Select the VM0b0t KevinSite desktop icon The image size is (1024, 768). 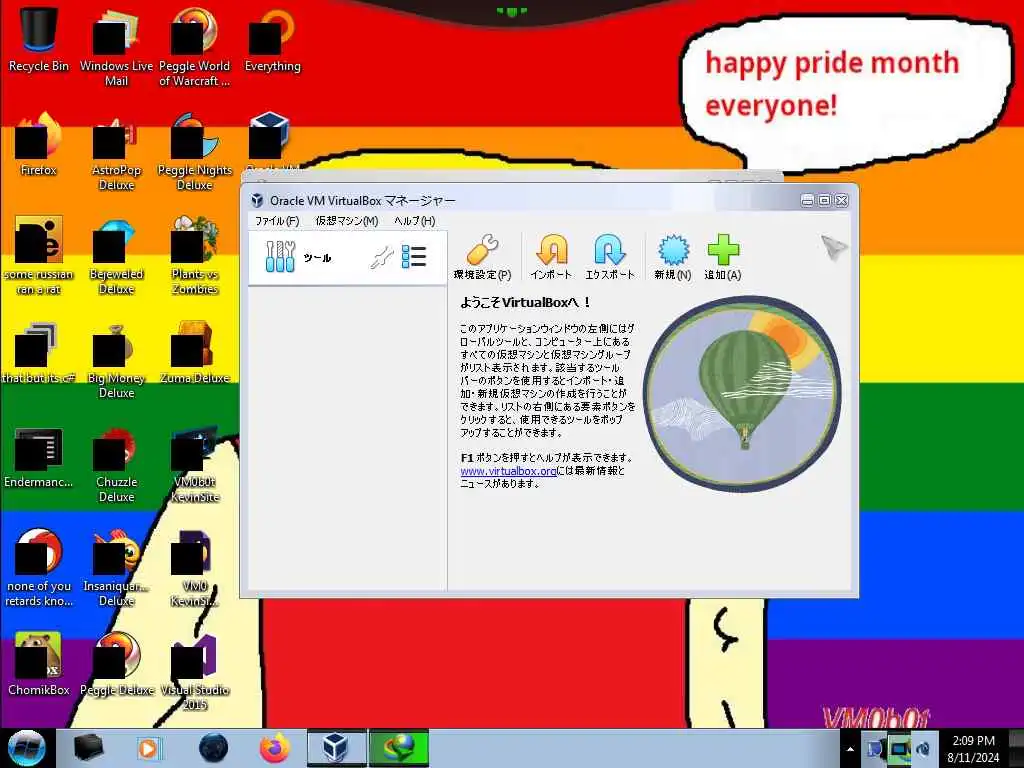click(x=195, y=464)
